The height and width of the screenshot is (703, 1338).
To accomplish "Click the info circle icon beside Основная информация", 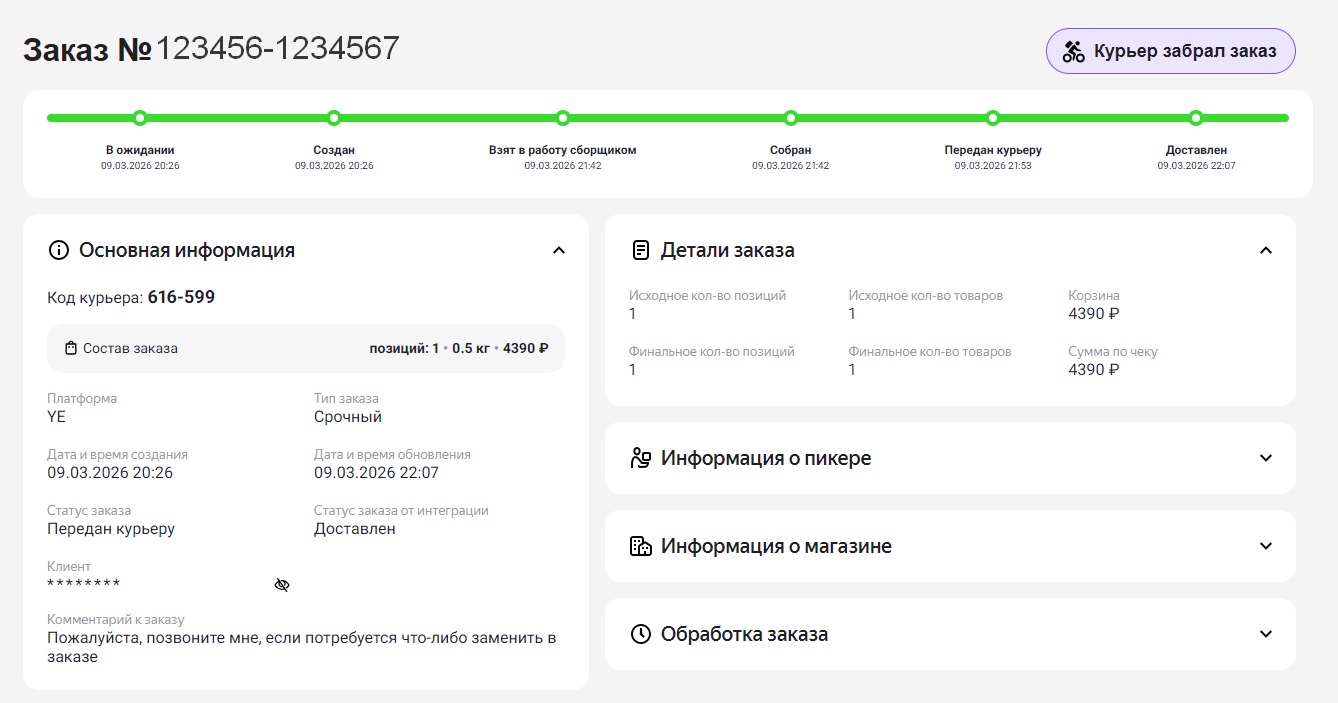I will point(59,250).
